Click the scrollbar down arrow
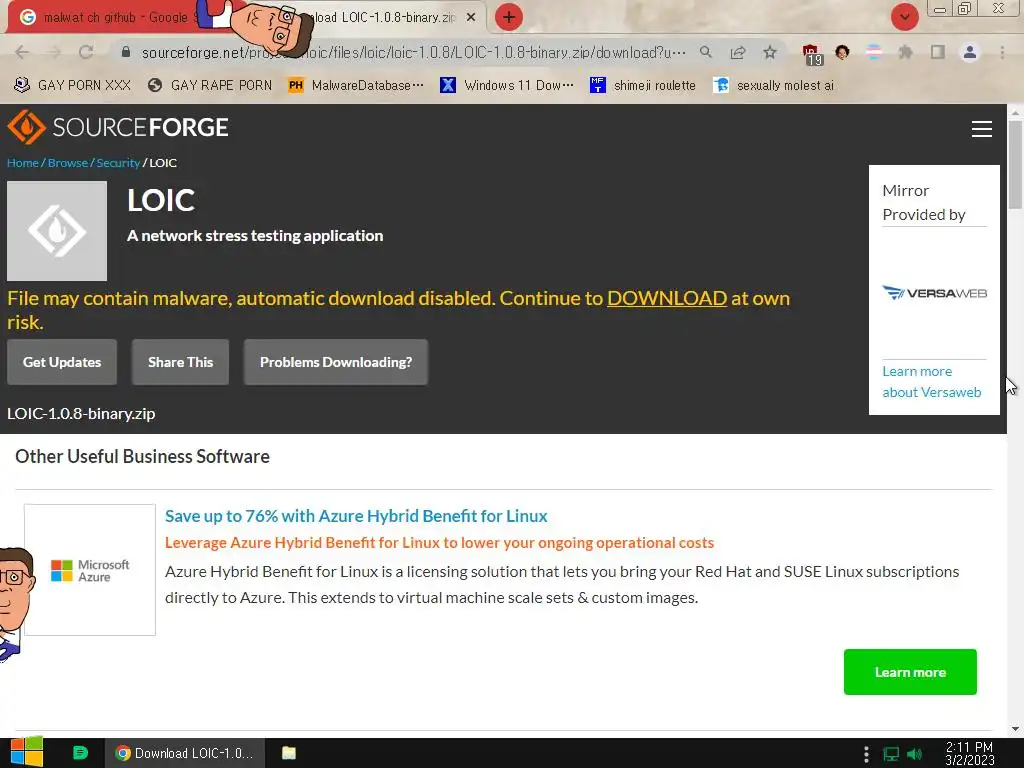The height and width of the screenshot is (768, 1024). click(x=1015, y=729)
